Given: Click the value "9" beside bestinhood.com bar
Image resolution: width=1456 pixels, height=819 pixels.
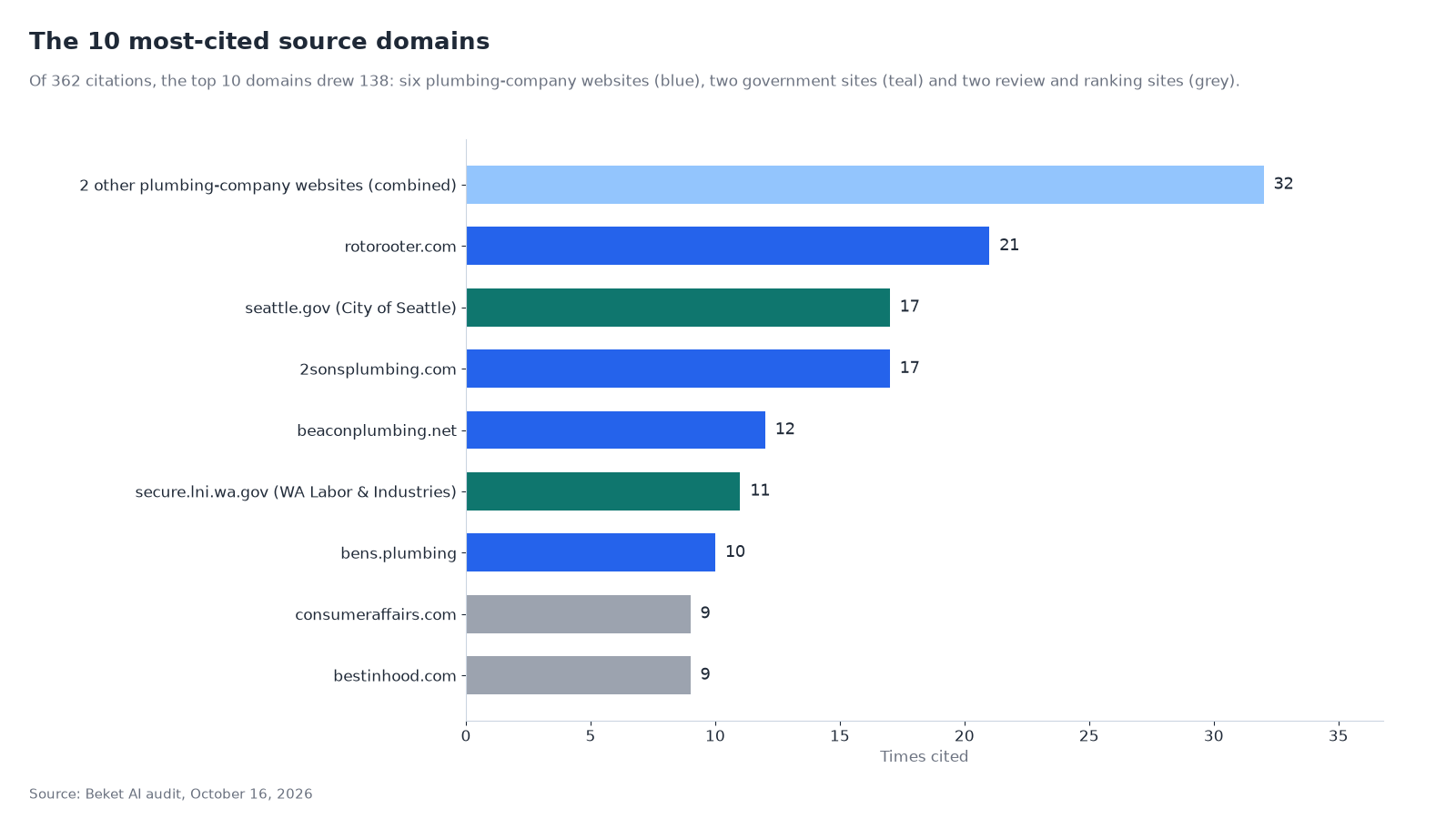Looking at the screenshot, I should [705, 674].
